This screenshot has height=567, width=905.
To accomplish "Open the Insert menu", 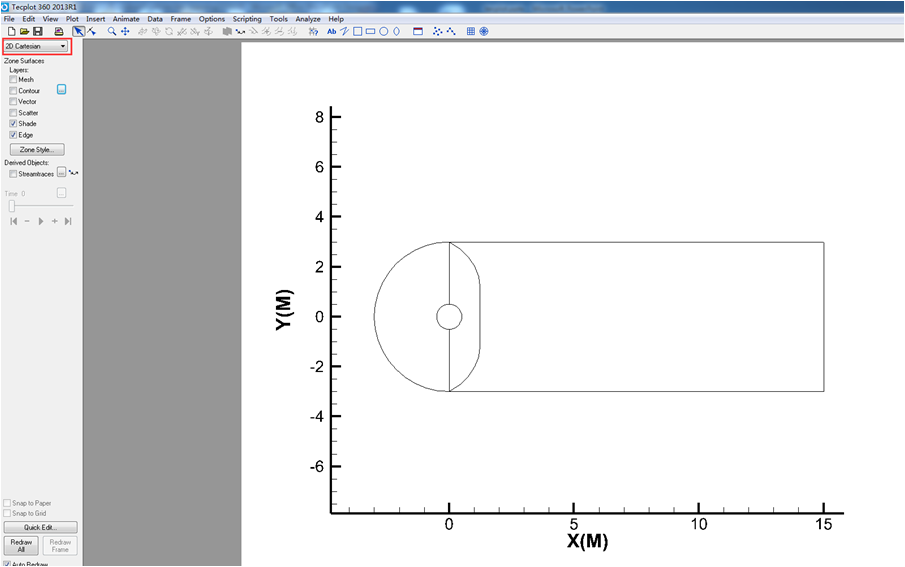I will (x=95, y=19).
